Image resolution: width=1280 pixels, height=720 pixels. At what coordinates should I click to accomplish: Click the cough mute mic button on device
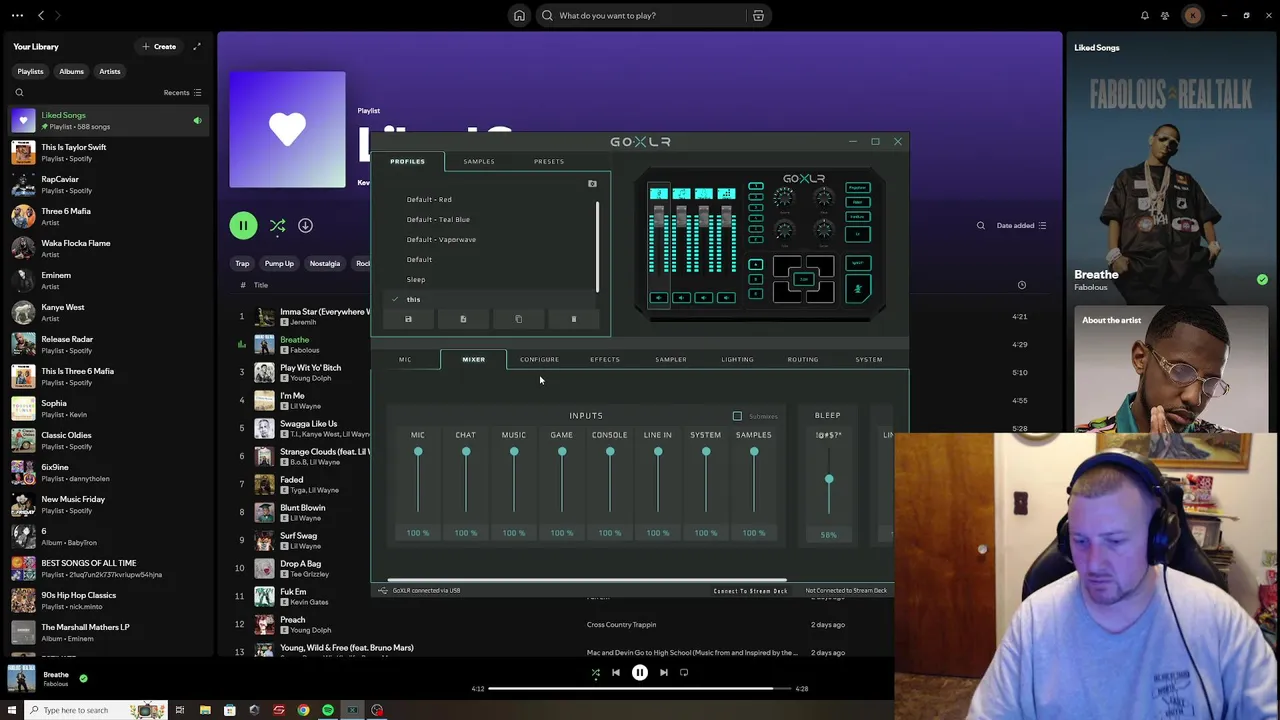pos(858,289)
